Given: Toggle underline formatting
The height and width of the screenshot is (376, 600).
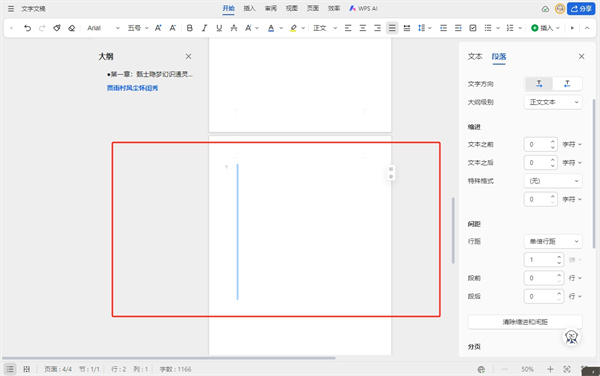Looking at the screenshot, I should click(219, 28).
